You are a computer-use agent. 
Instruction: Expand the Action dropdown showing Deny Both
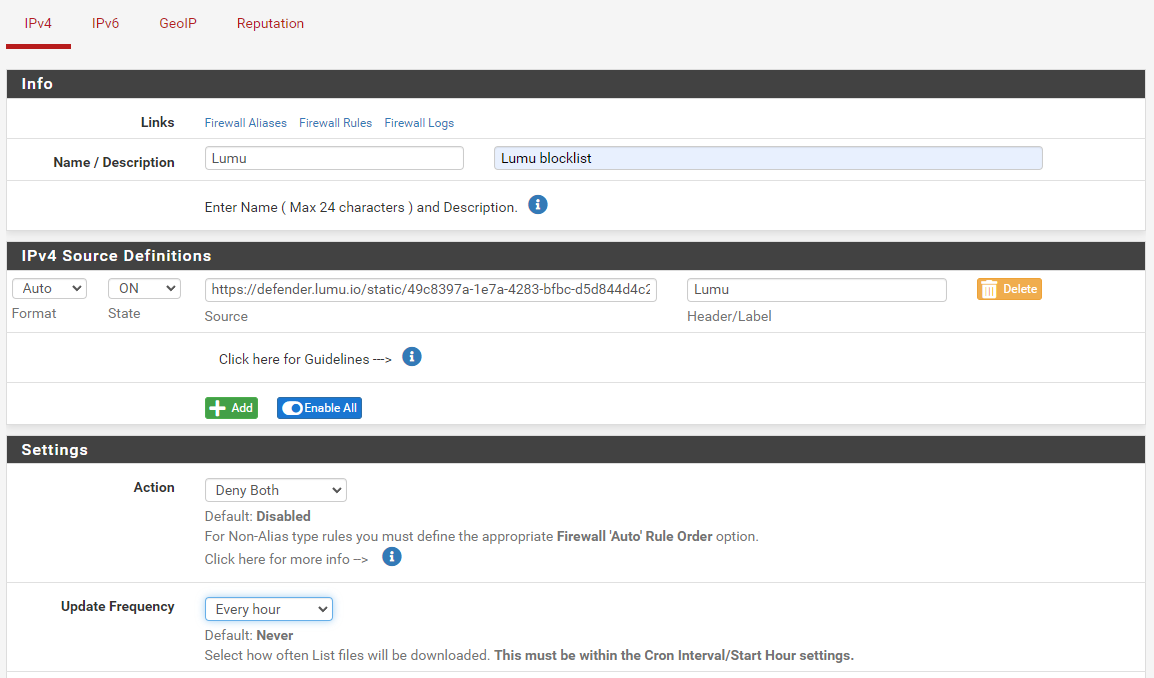pos(275,490)
